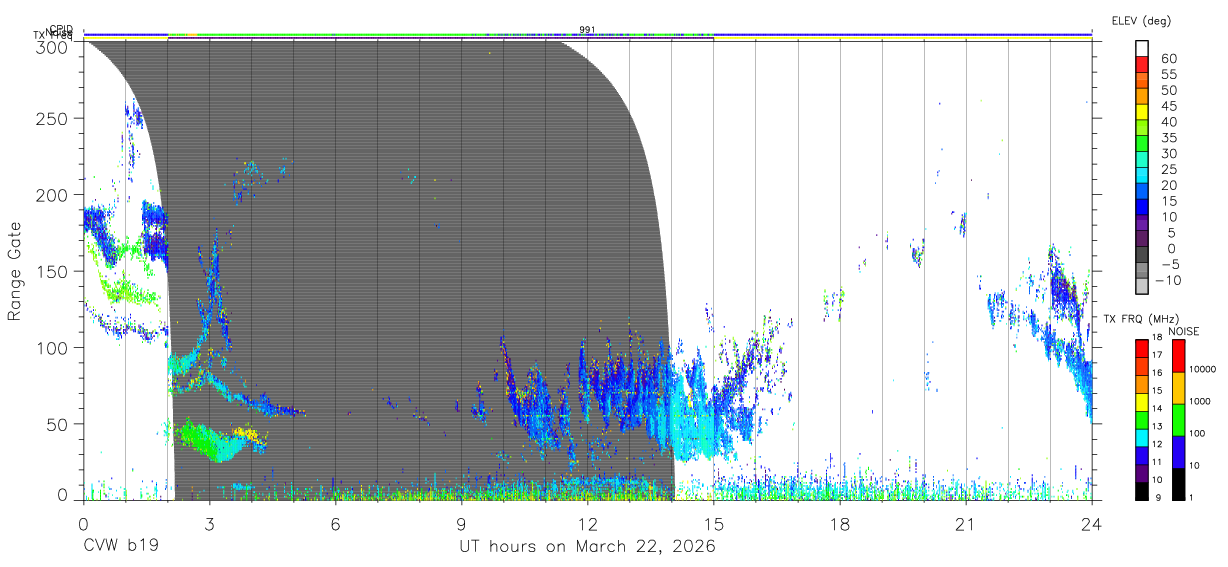Screen dimensions: 1228x567
Task: Click the white top swatch of the ELEV colorbar
Action: 1141,48
